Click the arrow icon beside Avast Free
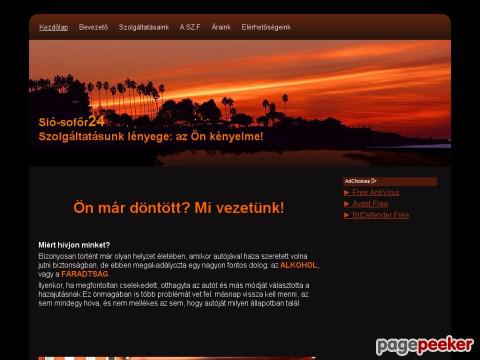 (347, 204)
